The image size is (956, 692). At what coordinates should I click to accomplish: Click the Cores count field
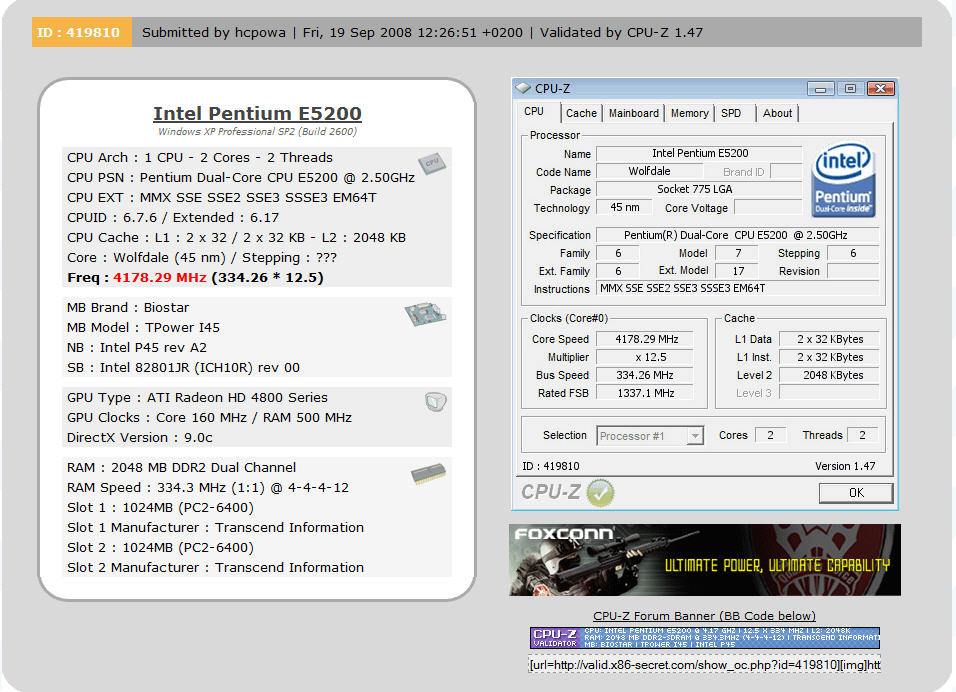(770, 435)
